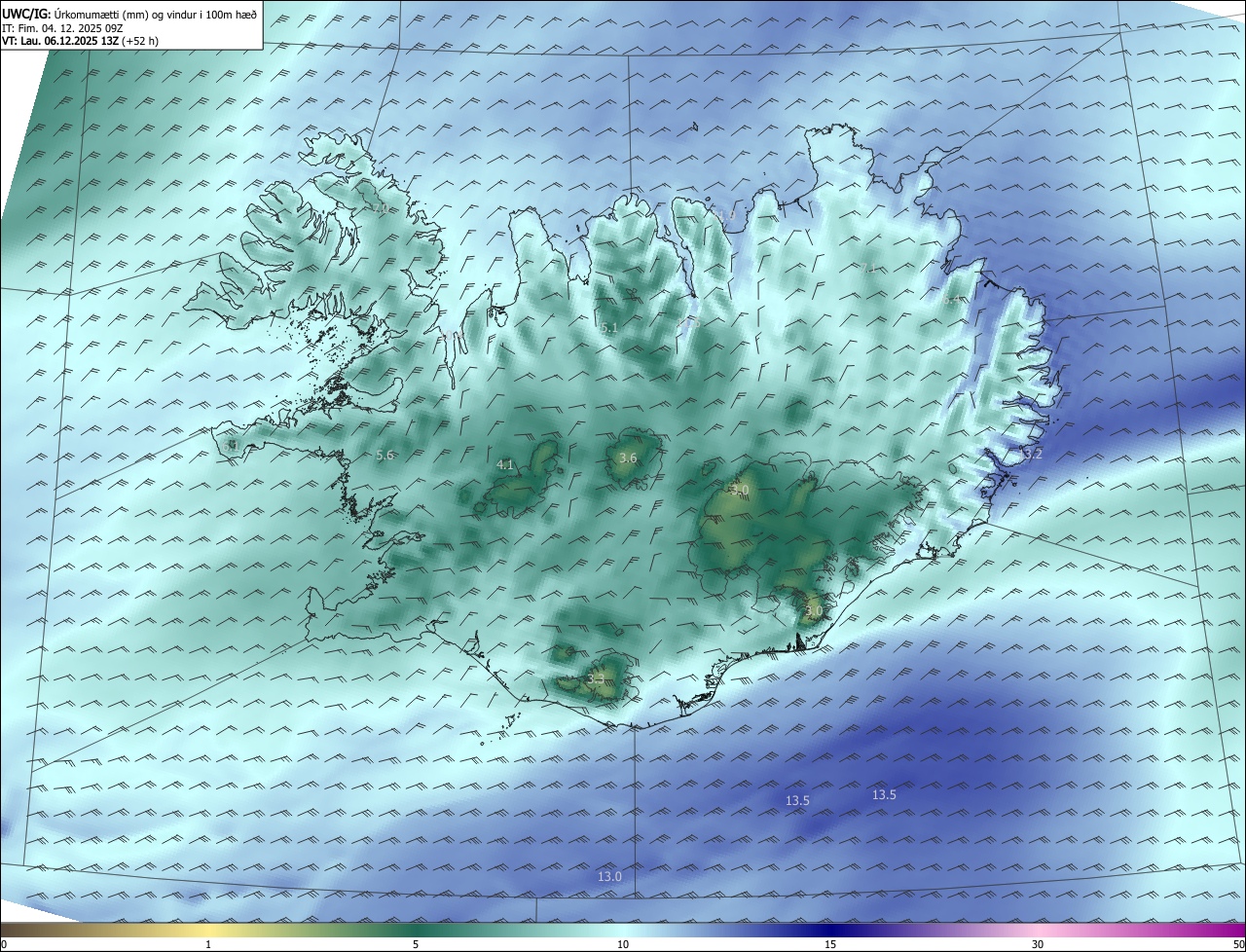Select the colour scale label 50

[x=1238, y=944]
